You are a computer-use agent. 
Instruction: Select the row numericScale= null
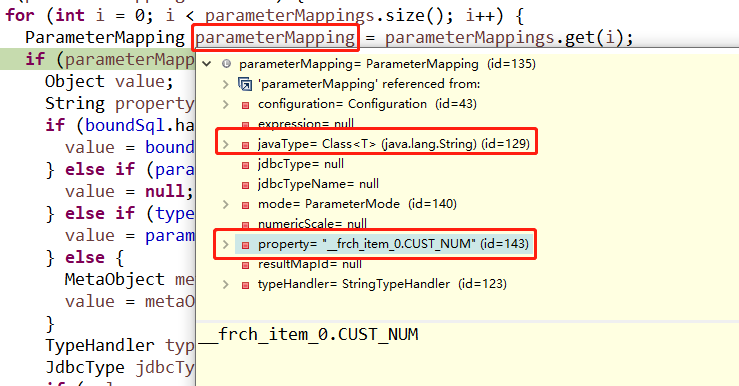click(x=312, y=224)
